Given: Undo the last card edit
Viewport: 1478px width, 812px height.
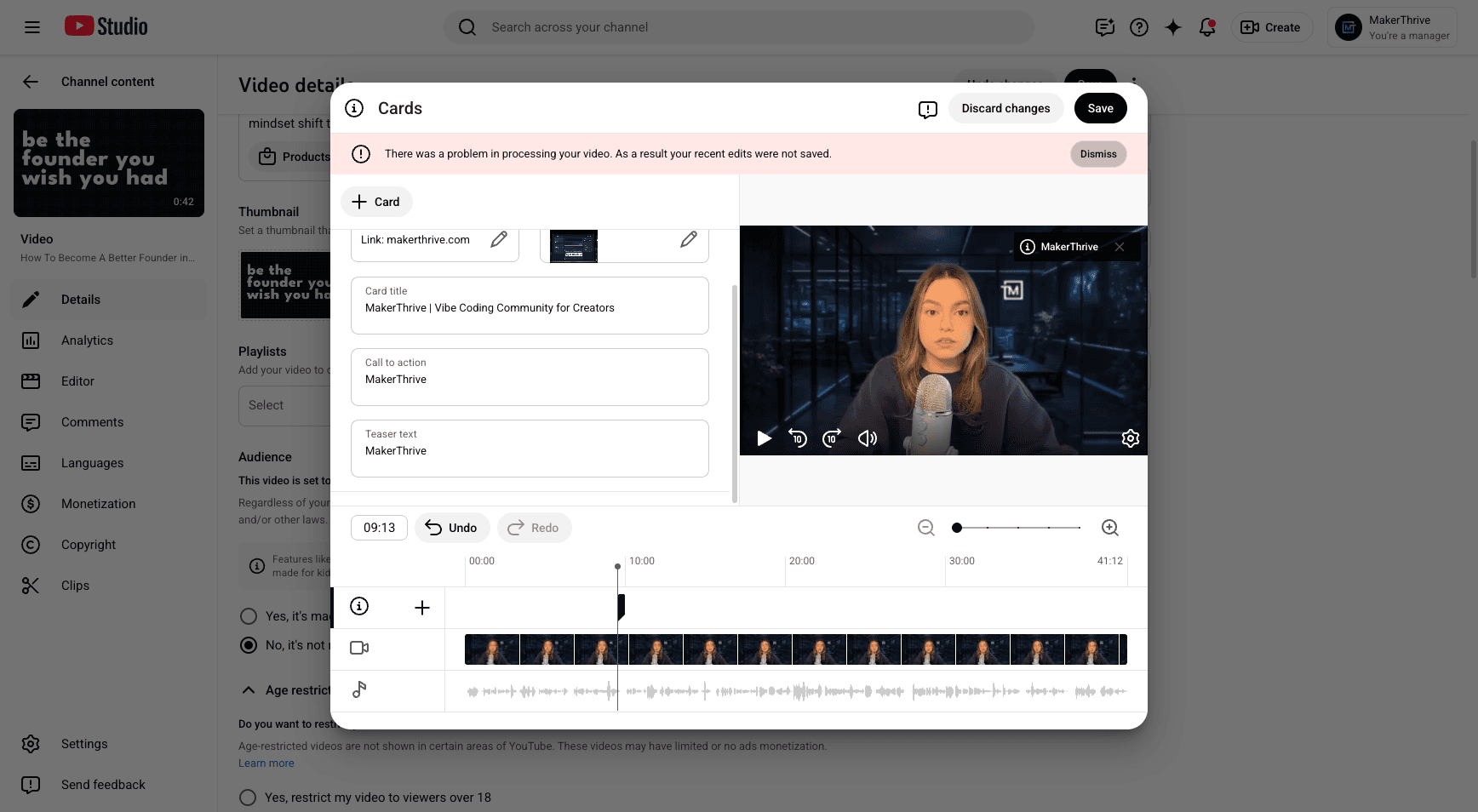Looking at the screenshot, I should tap(452, 528).
